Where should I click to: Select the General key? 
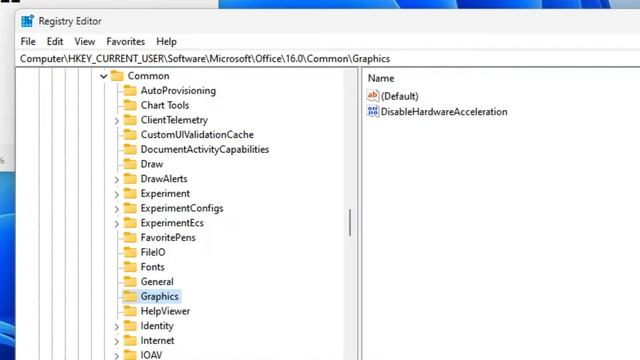157,282
